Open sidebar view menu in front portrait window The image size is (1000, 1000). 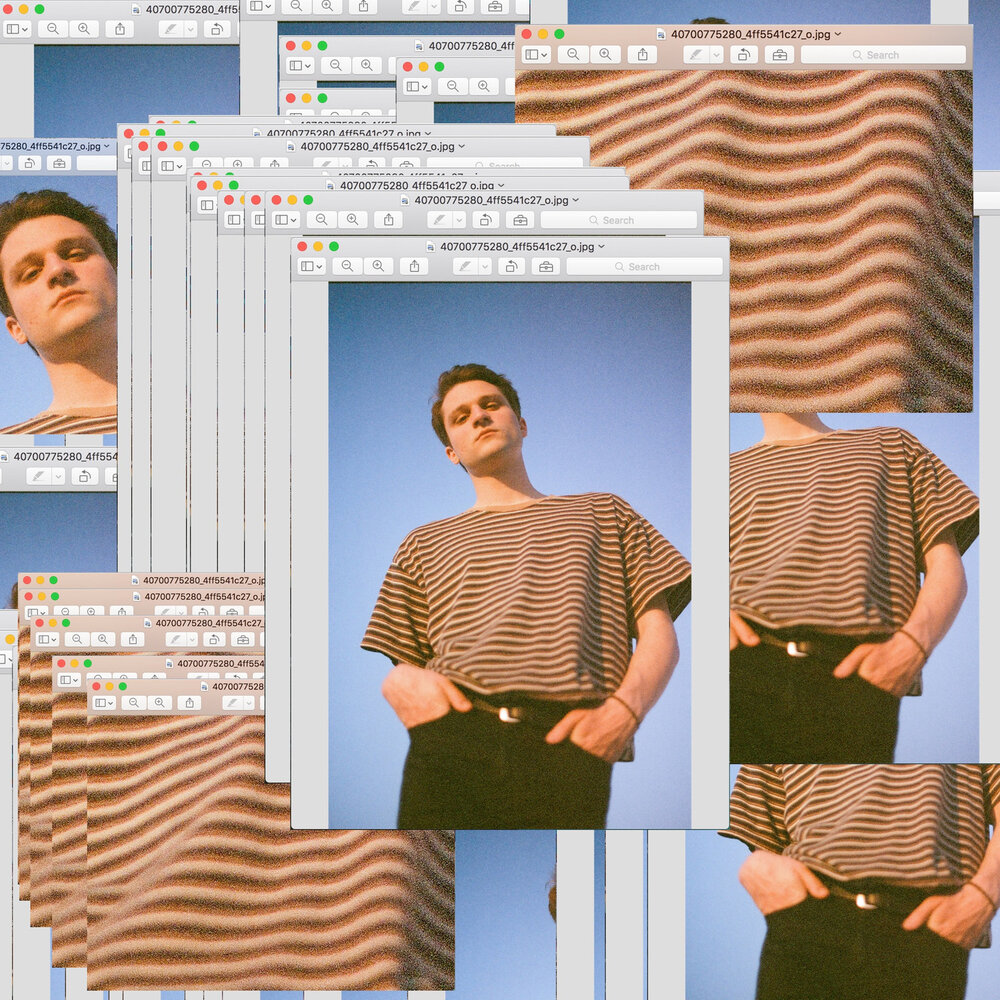pos(311,267)
